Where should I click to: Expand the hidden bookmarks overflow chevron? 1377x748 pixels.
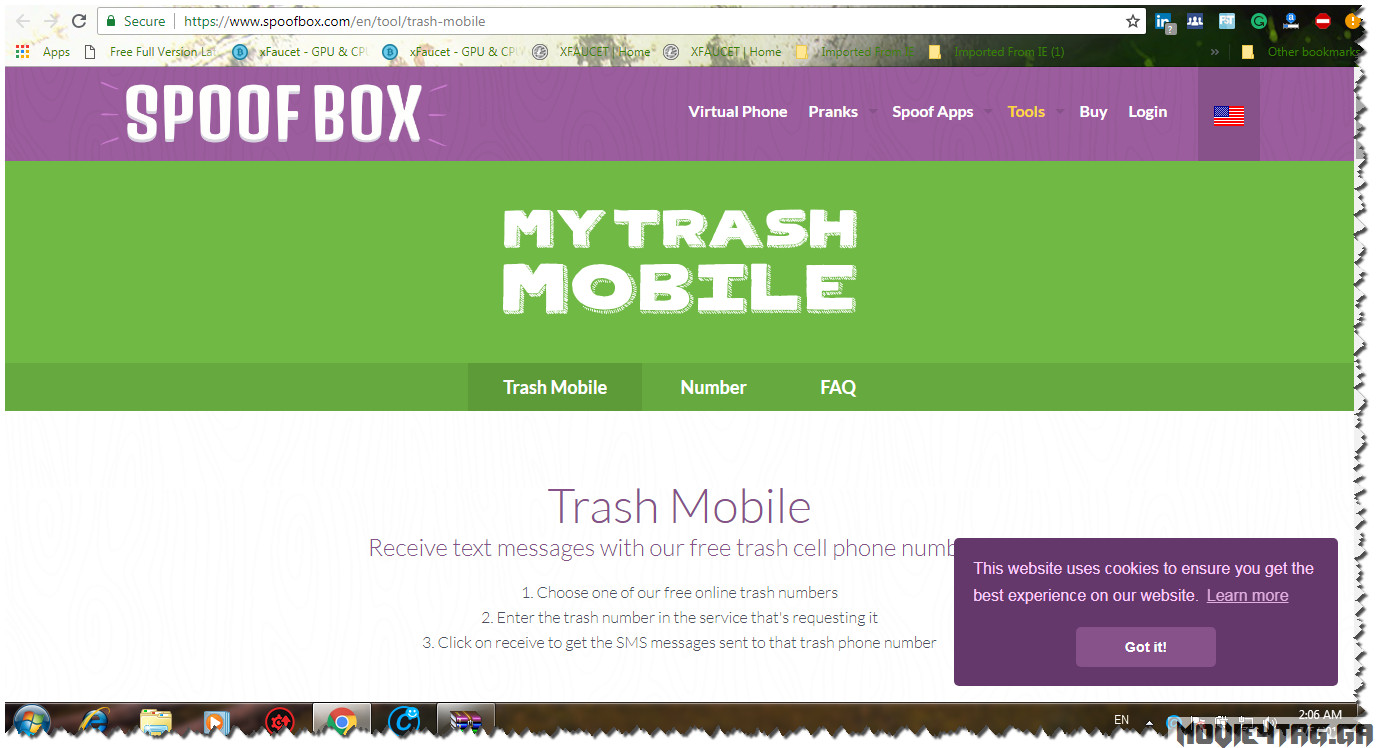tap(1215, 52)
